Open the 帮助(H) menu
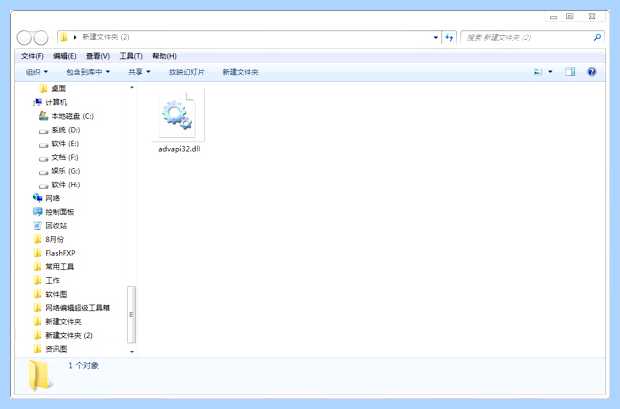 pos(164,56)
